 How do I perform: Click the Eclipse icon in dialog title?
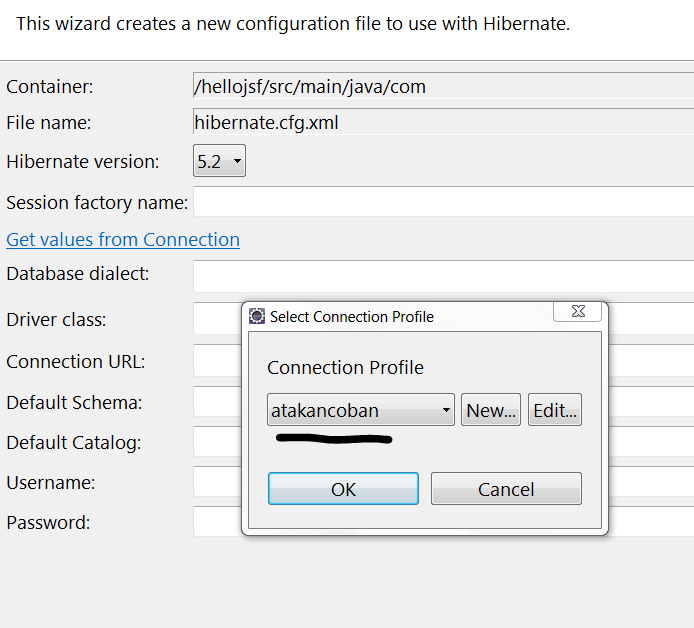pos(257,316)
